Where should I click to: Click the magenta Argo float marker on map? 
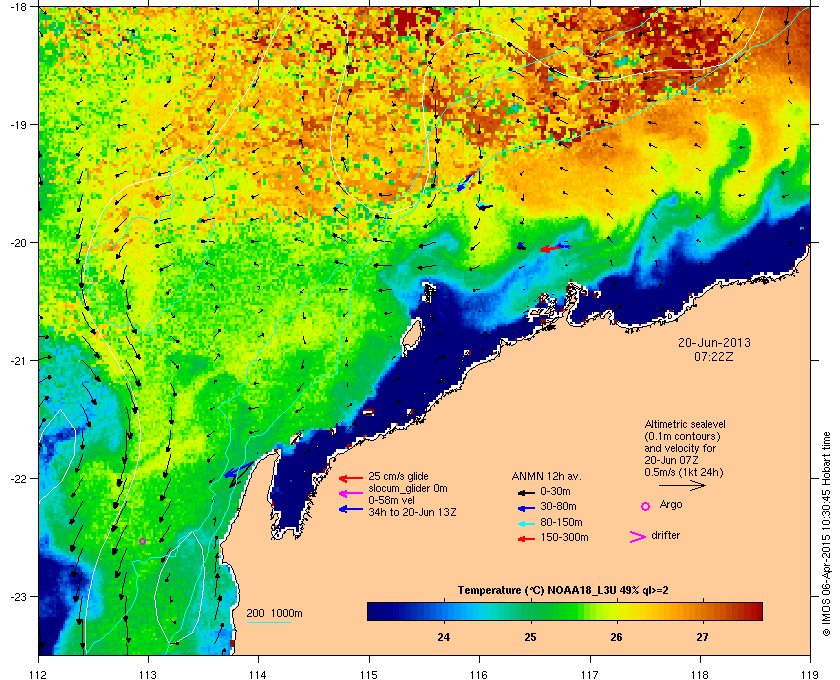(142, 541)
